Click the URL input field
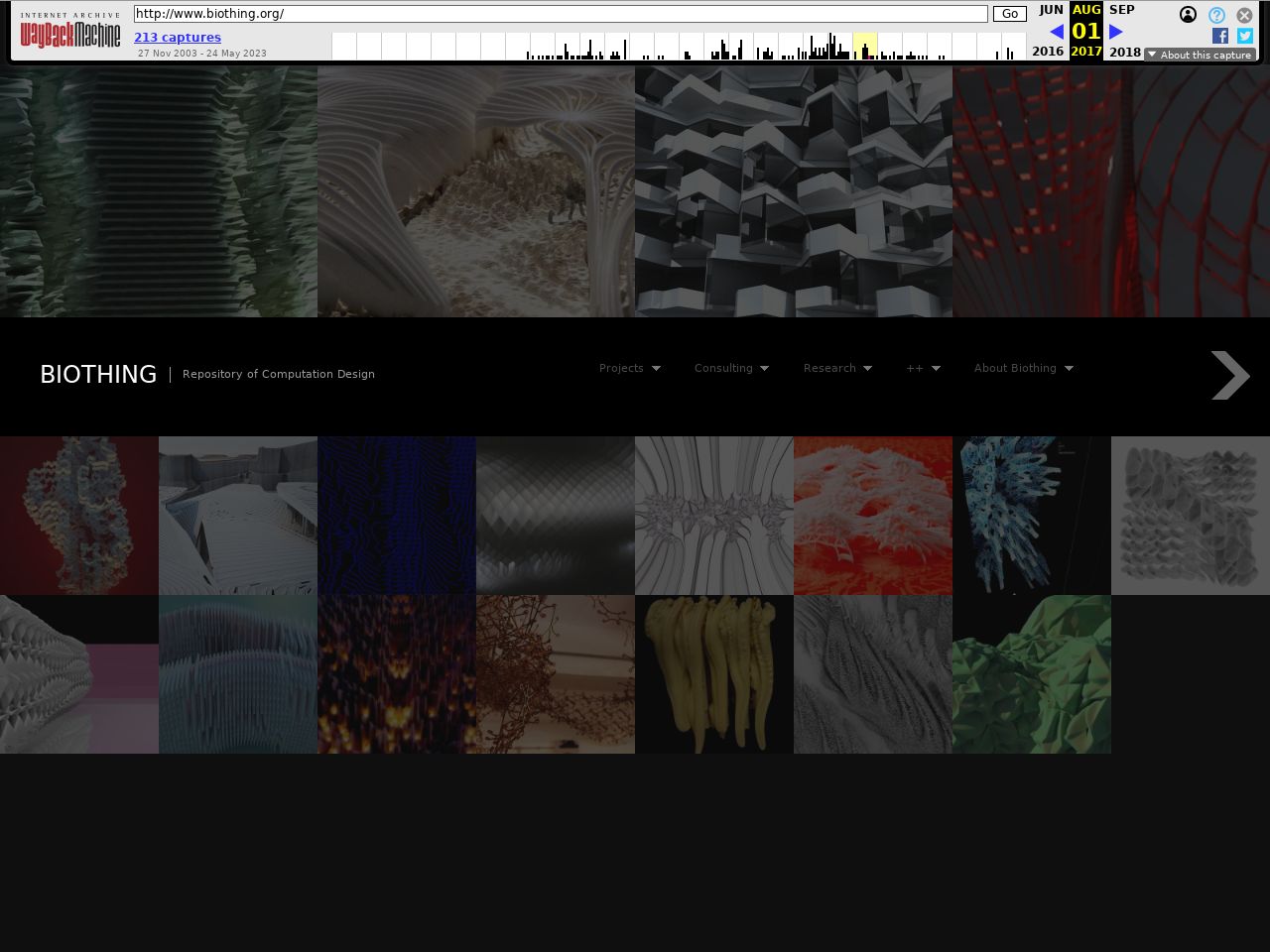Image resolution: width=1270 pixels, height=952 pixels. pyautogui.click(x=561, y=14)
